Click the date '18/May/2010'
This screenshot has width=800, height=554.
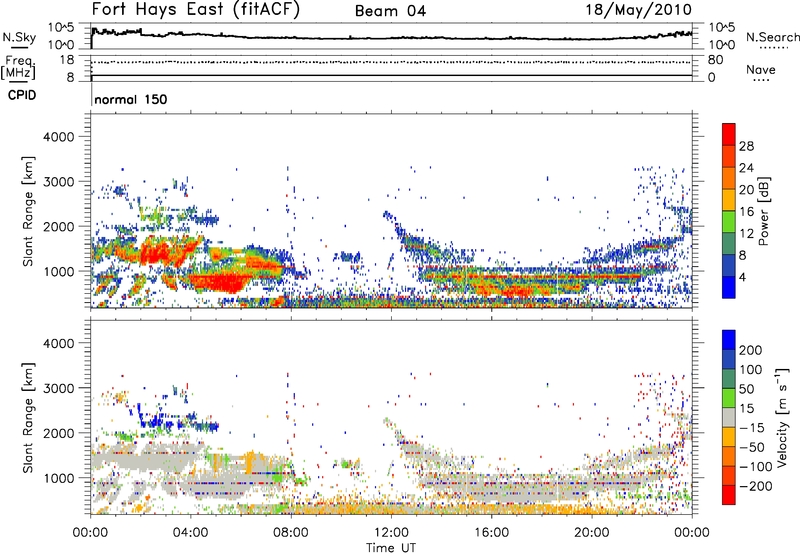click(638, 10)
